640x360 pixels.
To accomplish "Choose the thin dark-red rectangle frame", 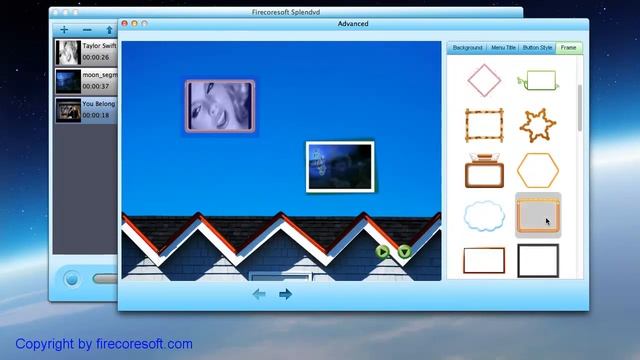I will (x=484, y=260).
